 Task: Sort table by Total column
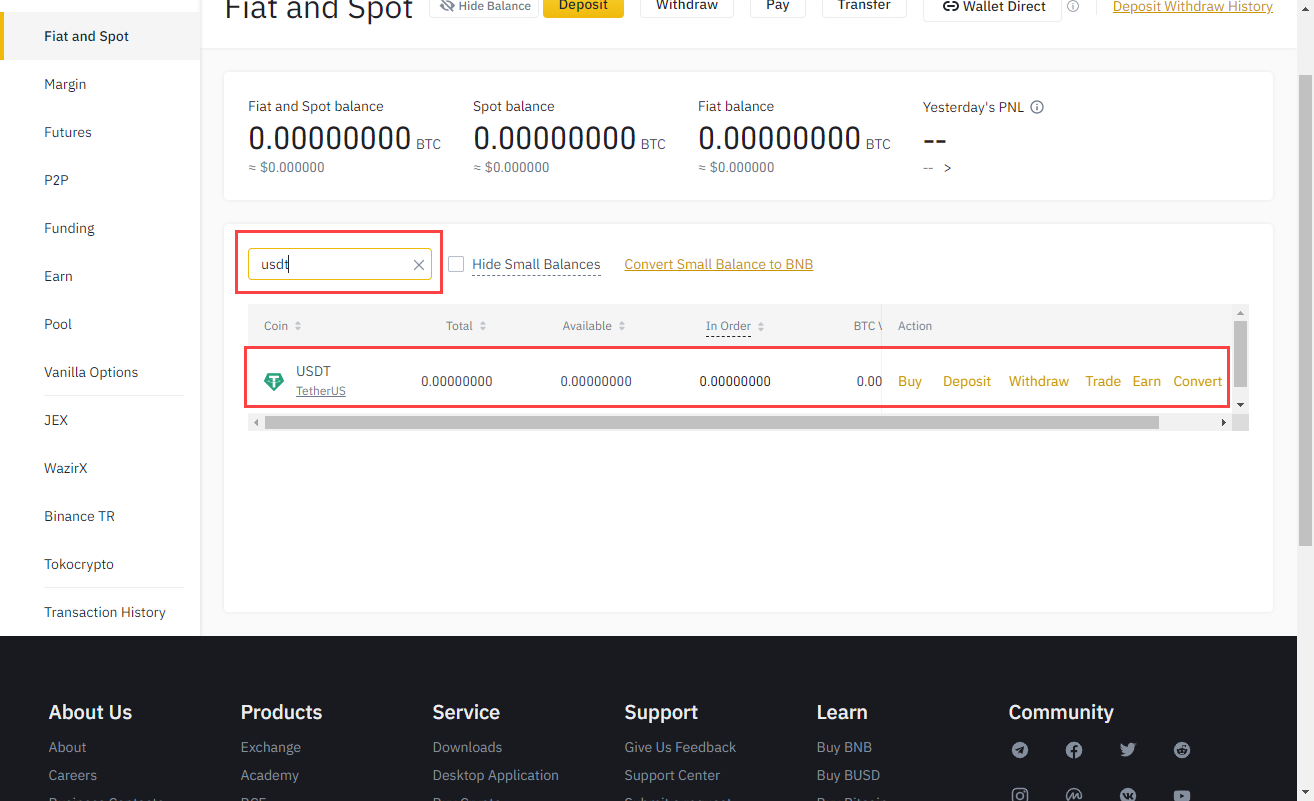click(x=467, y=326)
